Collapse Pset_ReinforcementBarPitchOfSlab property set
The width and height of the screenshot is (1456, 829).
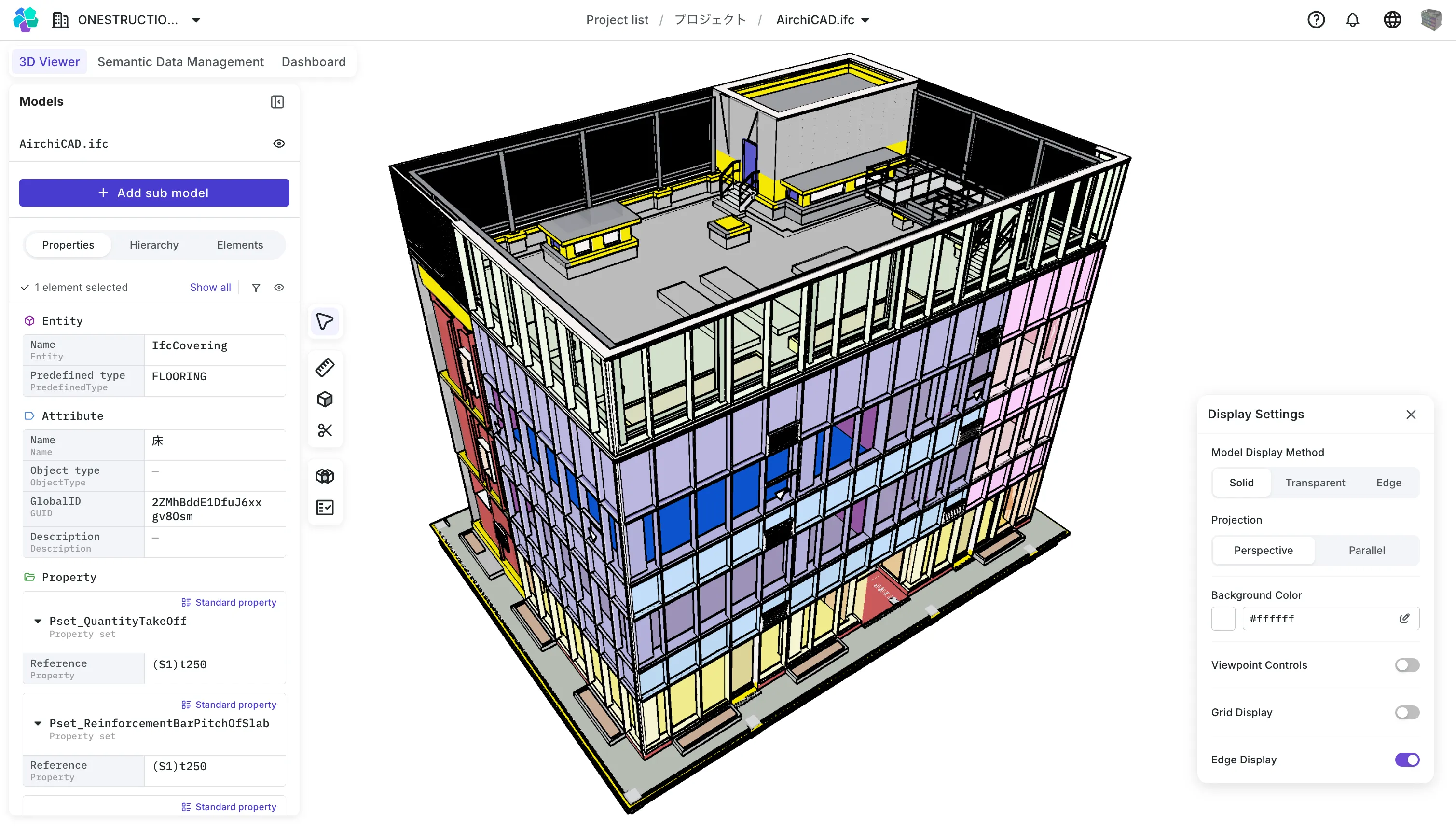[x=38, y=723]
